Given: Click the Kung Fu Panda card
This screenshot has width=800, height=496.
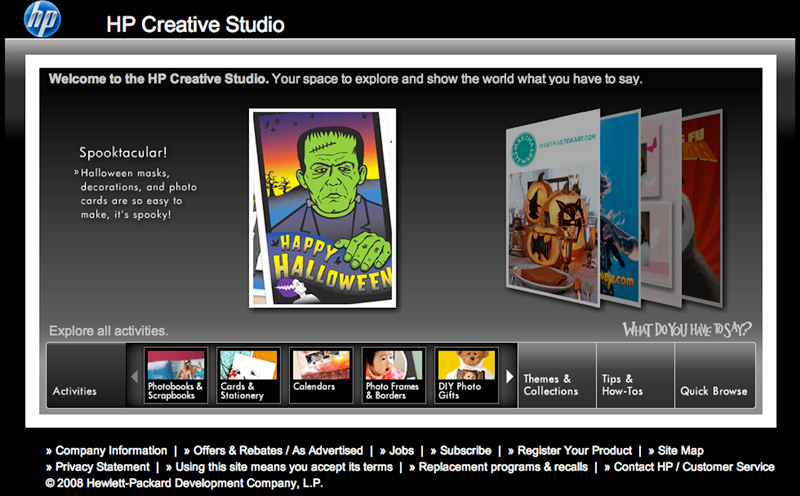Looking at the screenshot, I should coord(702,208).
